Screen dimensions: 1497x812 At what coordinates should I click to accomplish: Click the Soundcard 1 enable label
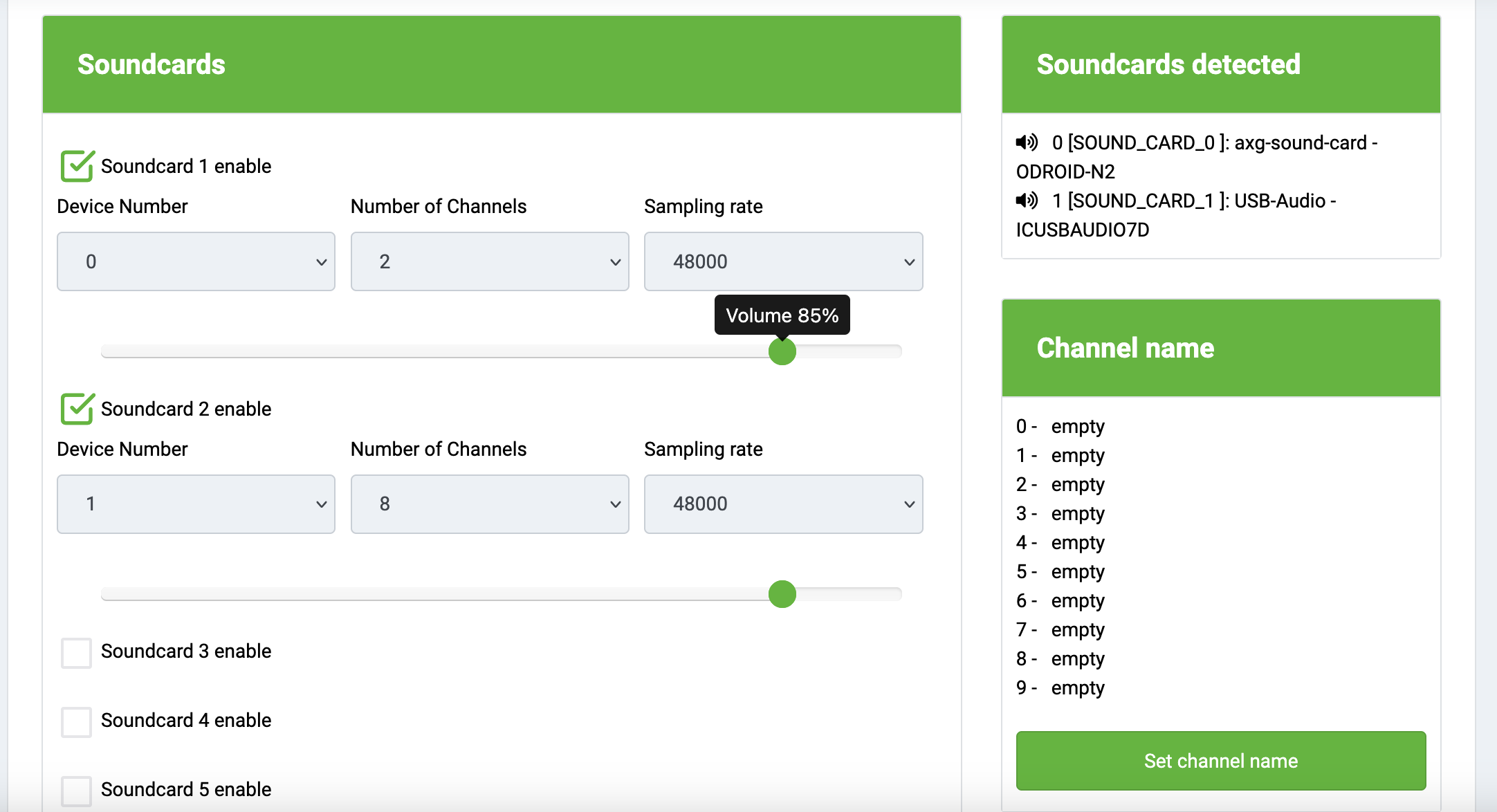coord(186,166)
